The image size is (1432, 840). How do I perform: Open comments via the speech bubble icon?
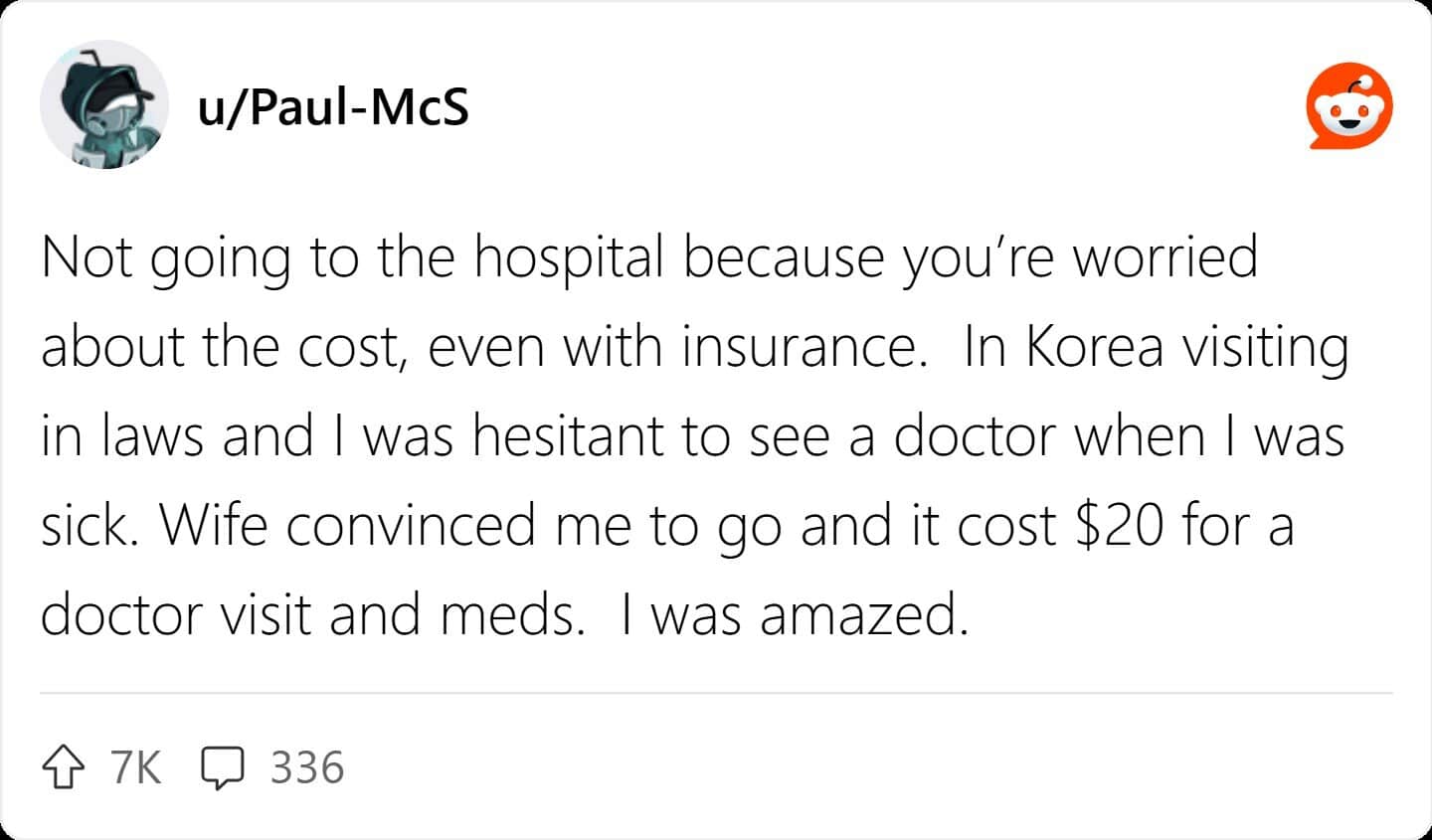[223, 768]
